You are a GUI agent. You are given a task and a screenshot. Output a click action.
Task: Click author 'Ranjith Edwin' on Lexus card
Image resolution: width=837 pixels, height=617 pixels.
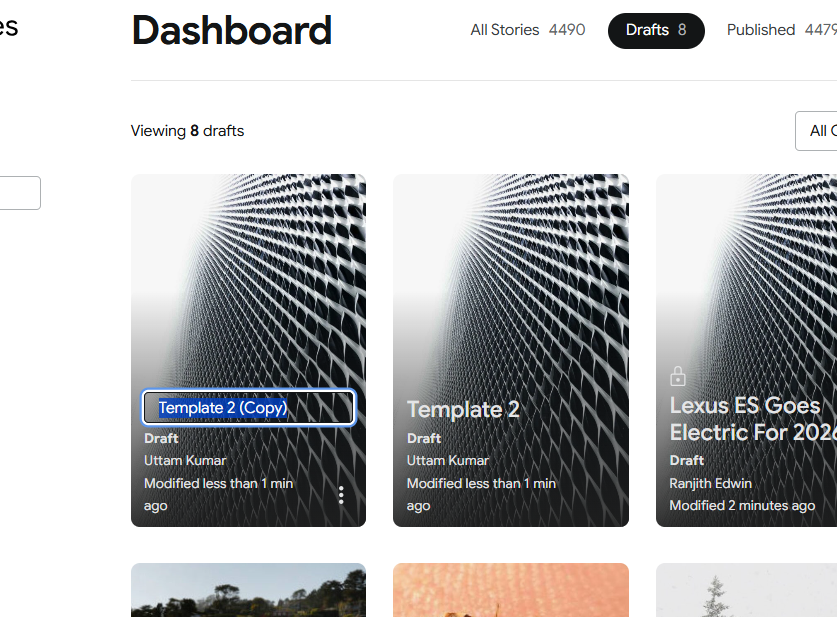coord(710,483)
